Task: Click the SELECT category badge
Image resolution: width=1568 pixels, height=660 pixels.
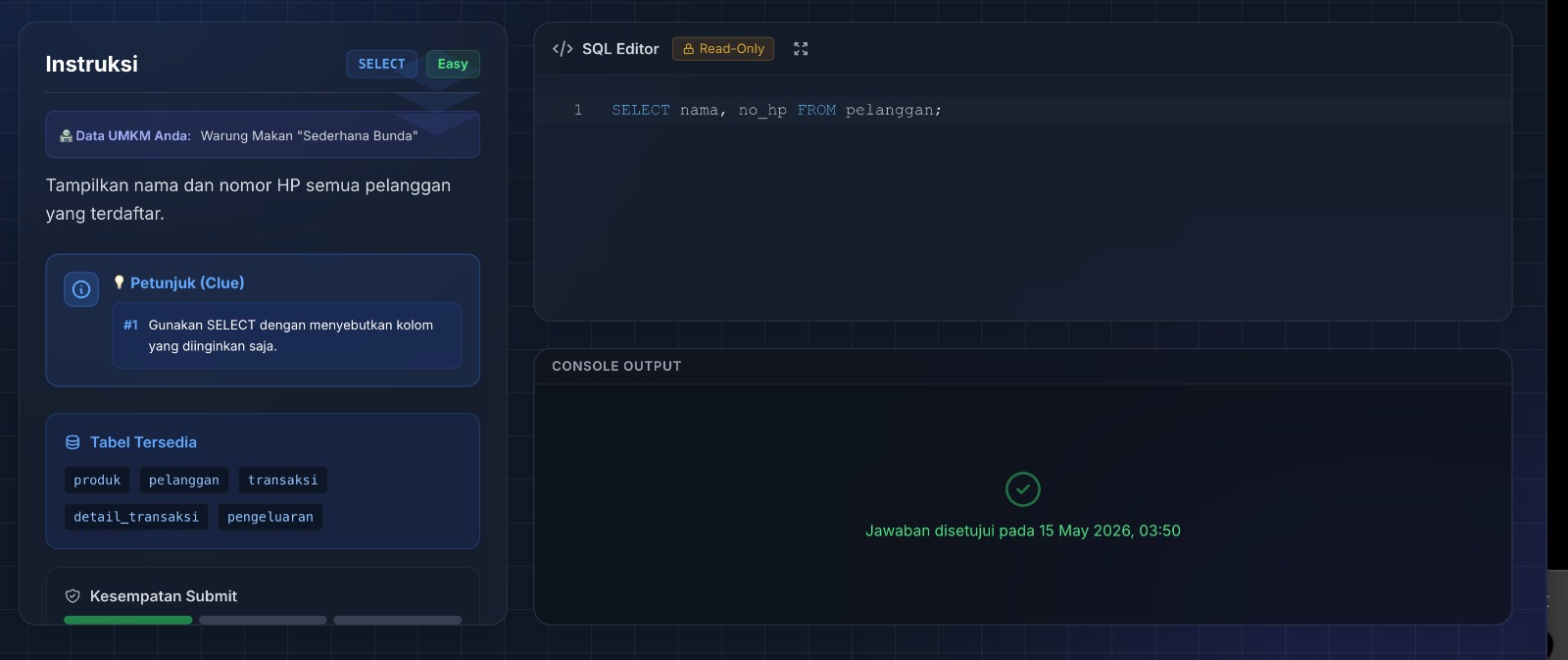Action: 382,64
